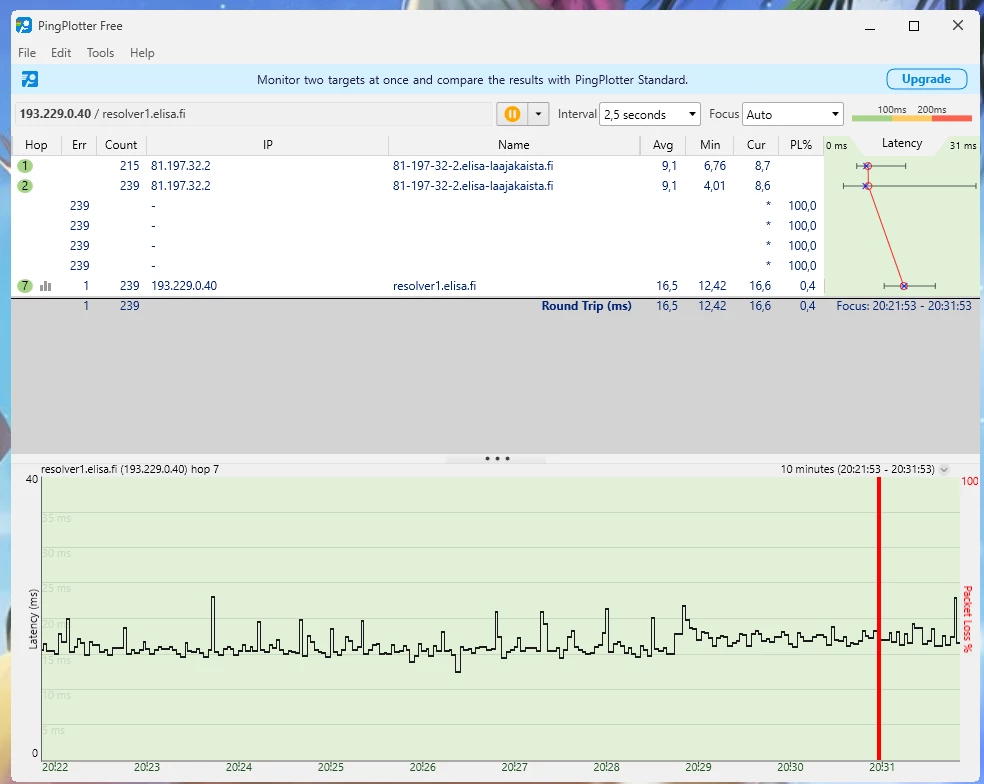Click the PingPlotter logo in the blue banner
Viewport: 984px width, 784px height.
click(30, 79)
